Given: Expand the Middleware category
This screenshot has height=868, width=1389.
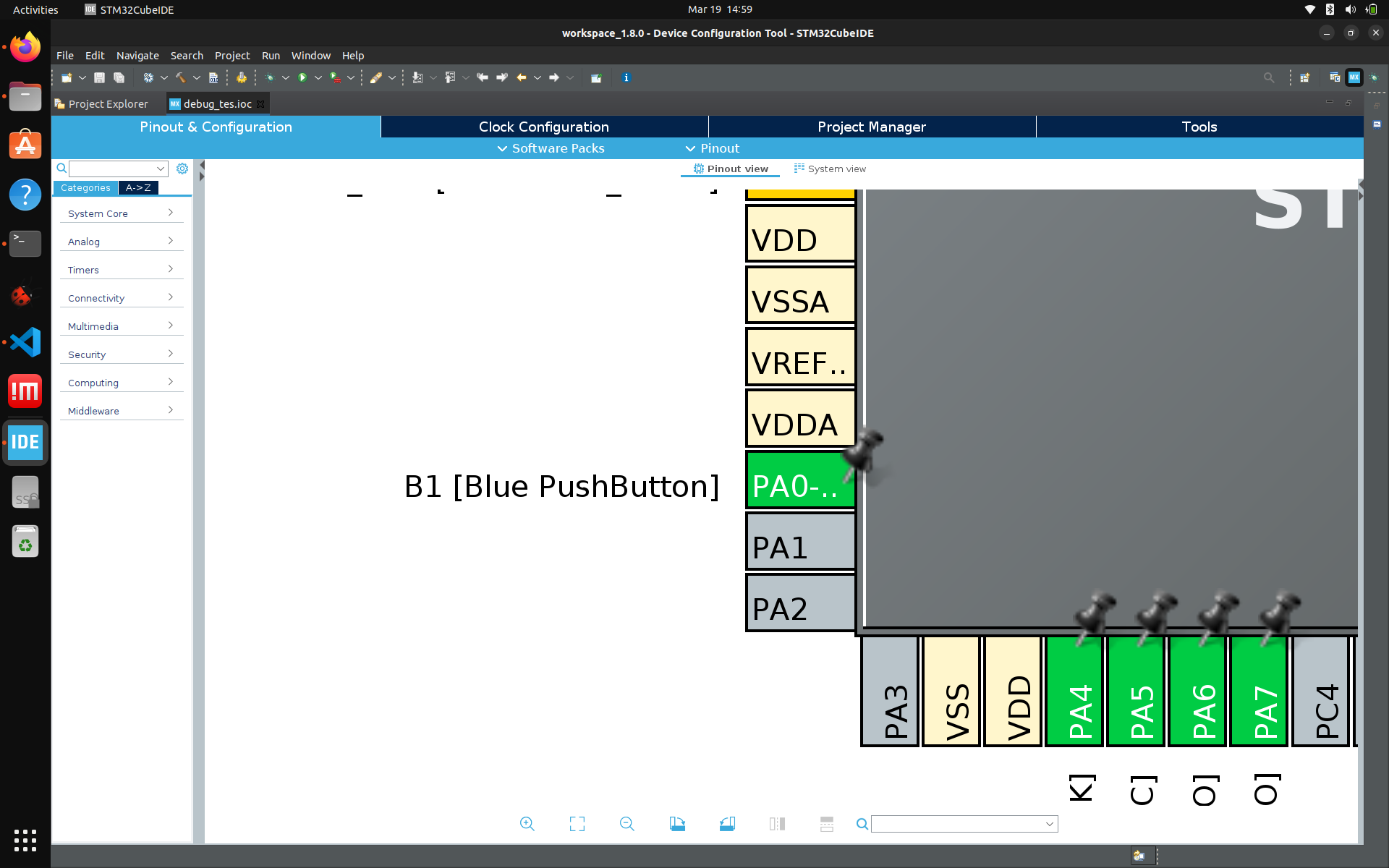Looking at the screenshot, I should click(121, 411).
